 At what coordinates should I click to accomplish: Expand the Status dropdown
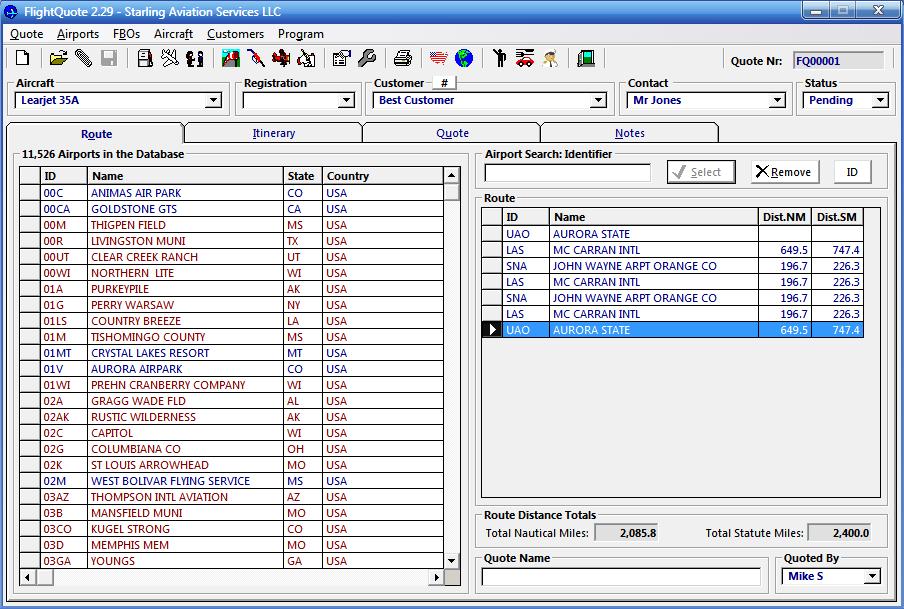(880, 101)
